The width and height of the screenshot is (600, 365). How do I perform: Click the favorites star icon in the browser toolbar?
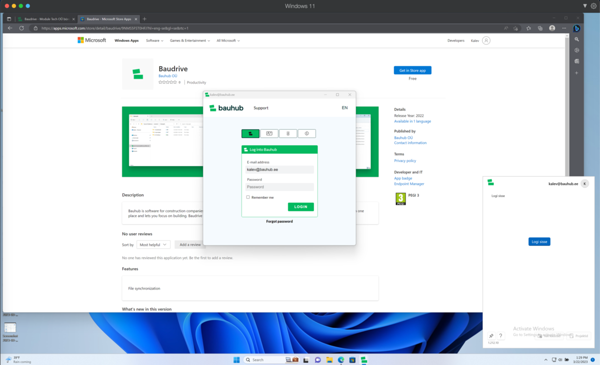pos(528,28)
